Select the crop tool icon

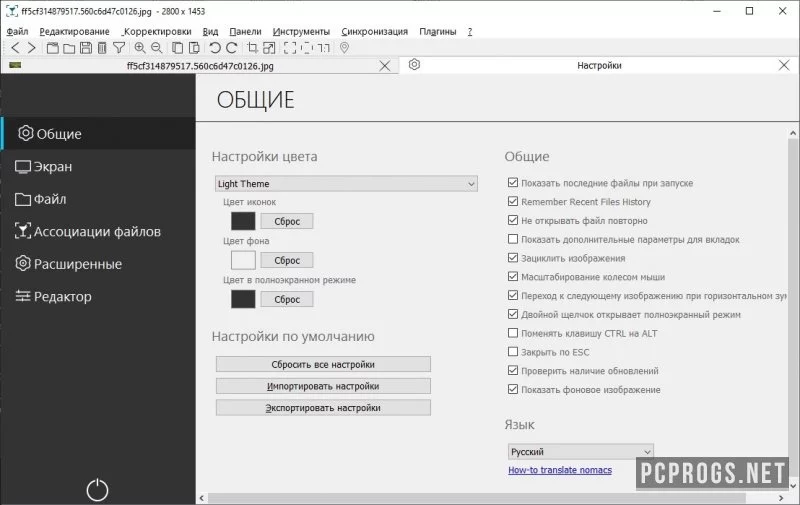(x=252, y=48)
